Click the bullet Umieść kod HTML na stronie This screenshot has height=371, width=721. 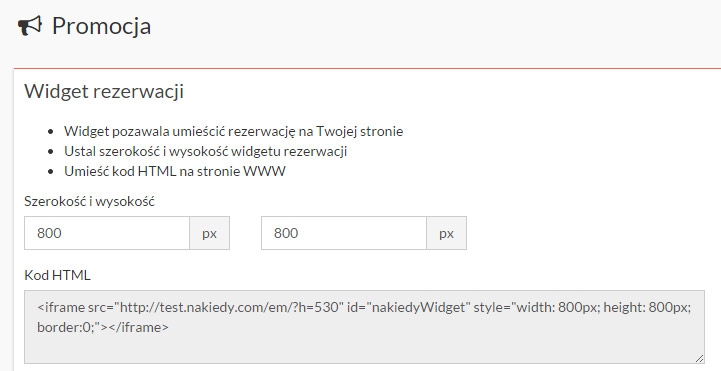pyautogui.click(x=175, y=171)
